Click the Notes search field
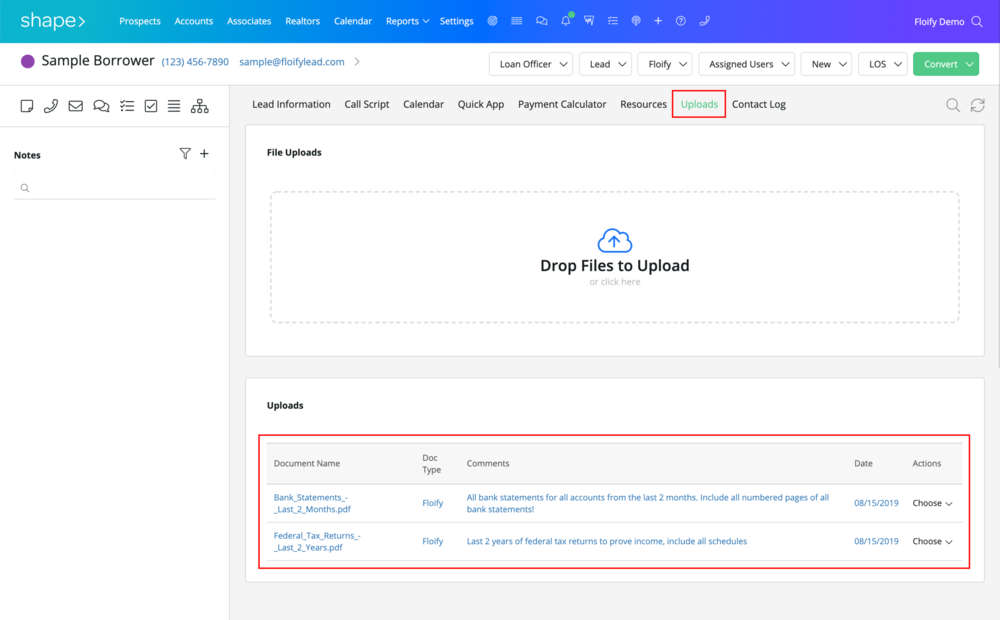Image resolution: width=1000 pixels, height=620 pixels. tap(114, 188)
